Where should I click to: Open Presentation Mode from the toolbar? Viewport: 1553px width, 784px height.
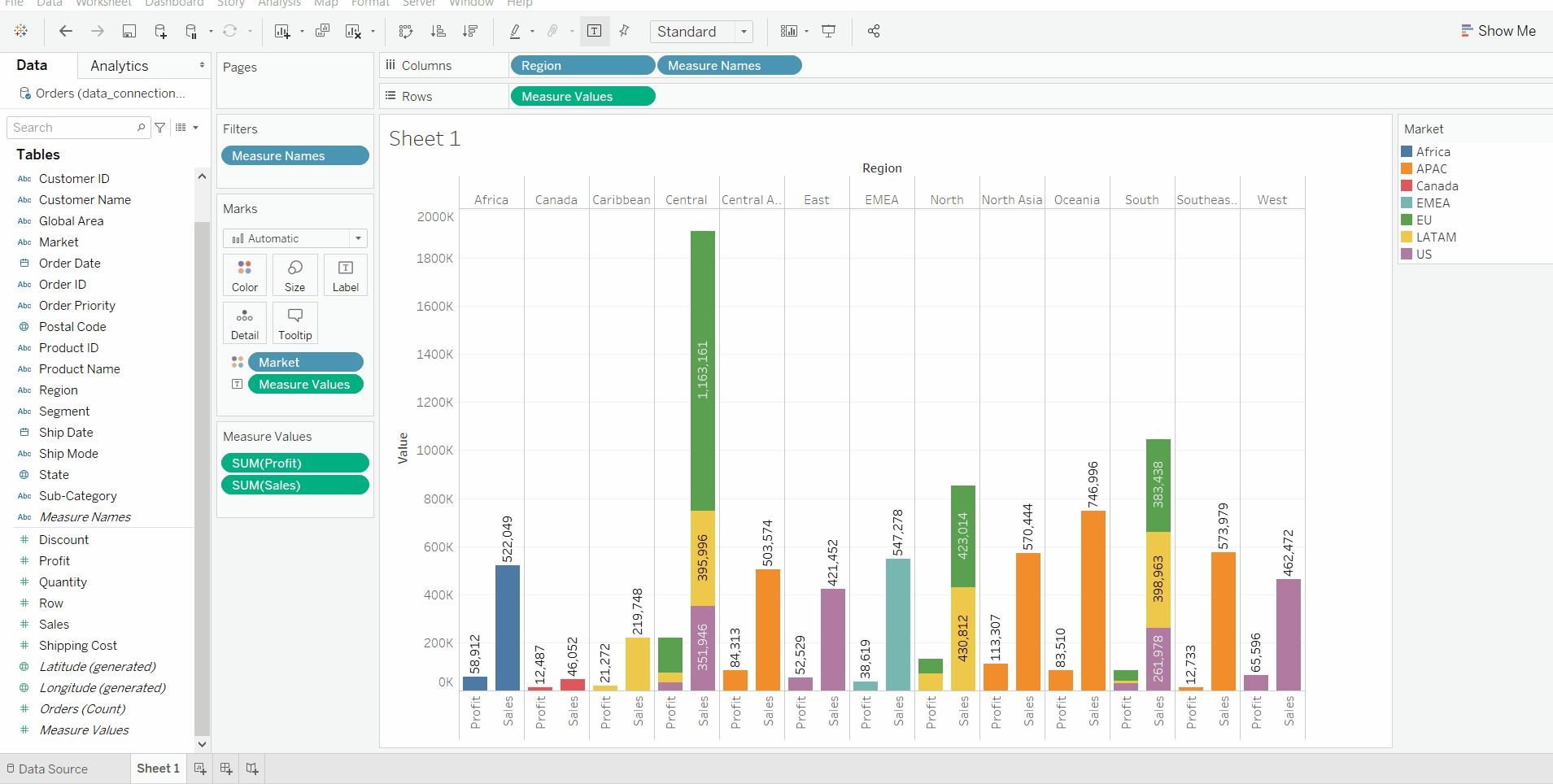click(828, 32)
